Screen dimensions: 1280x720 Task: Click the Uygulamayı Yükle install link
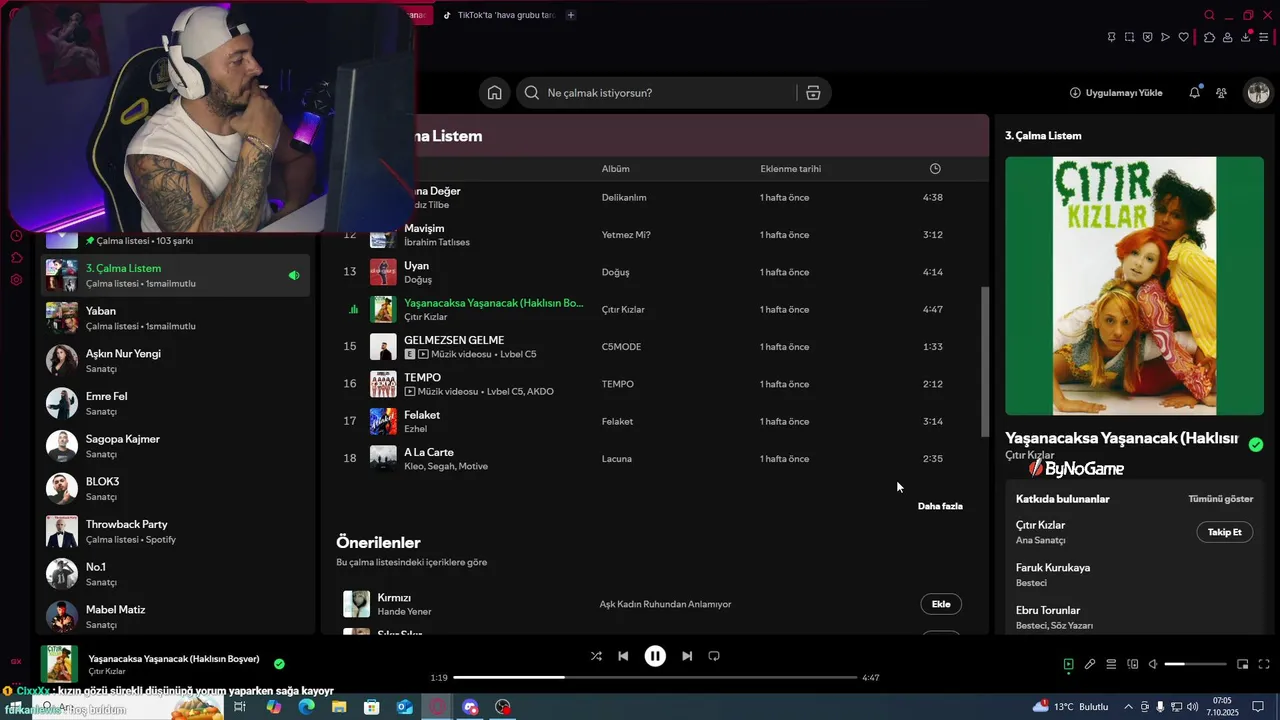click(1116, 93)
